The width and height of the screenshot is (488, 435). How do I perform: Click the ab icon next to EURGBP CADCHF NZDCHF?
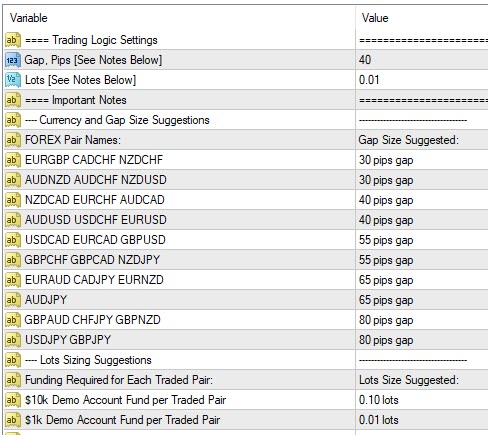pyautogui.click(x=13, y=160)
